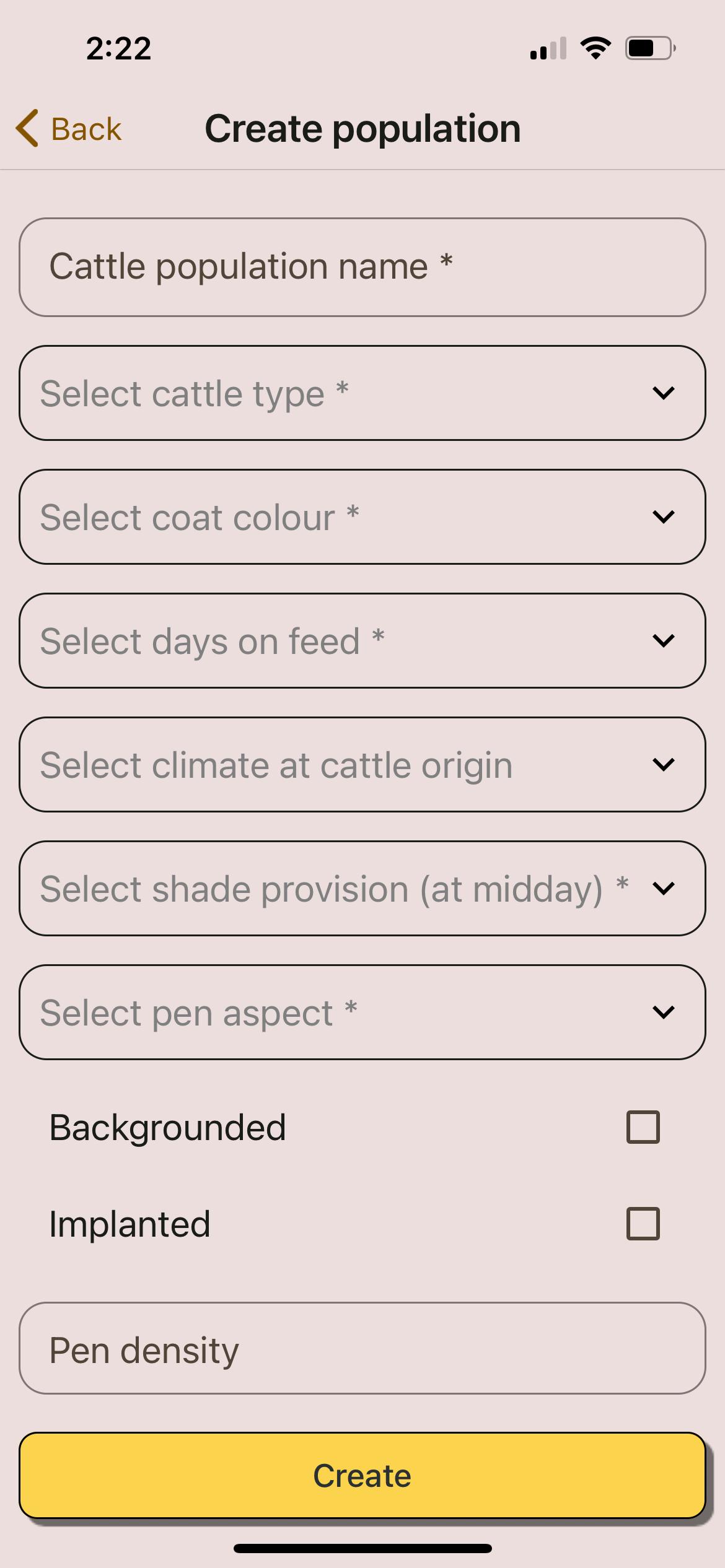725x1568 pixels.
Task: Tap the back chevron arrow icon
Action: pyautogui.click(x=28, y=129)
